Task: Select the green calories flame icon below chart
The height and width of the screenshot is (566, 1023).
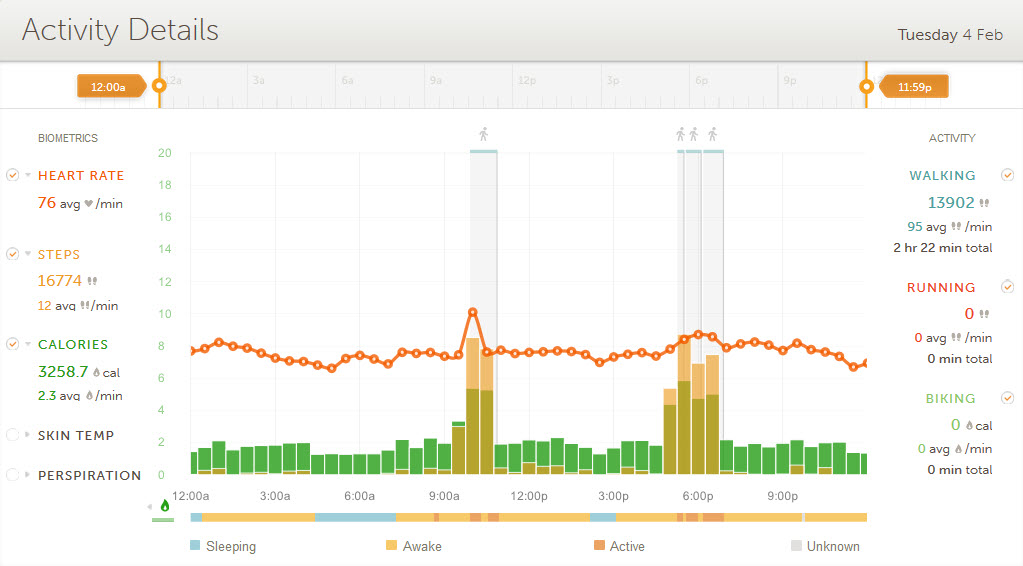Action: pos(165,506)
